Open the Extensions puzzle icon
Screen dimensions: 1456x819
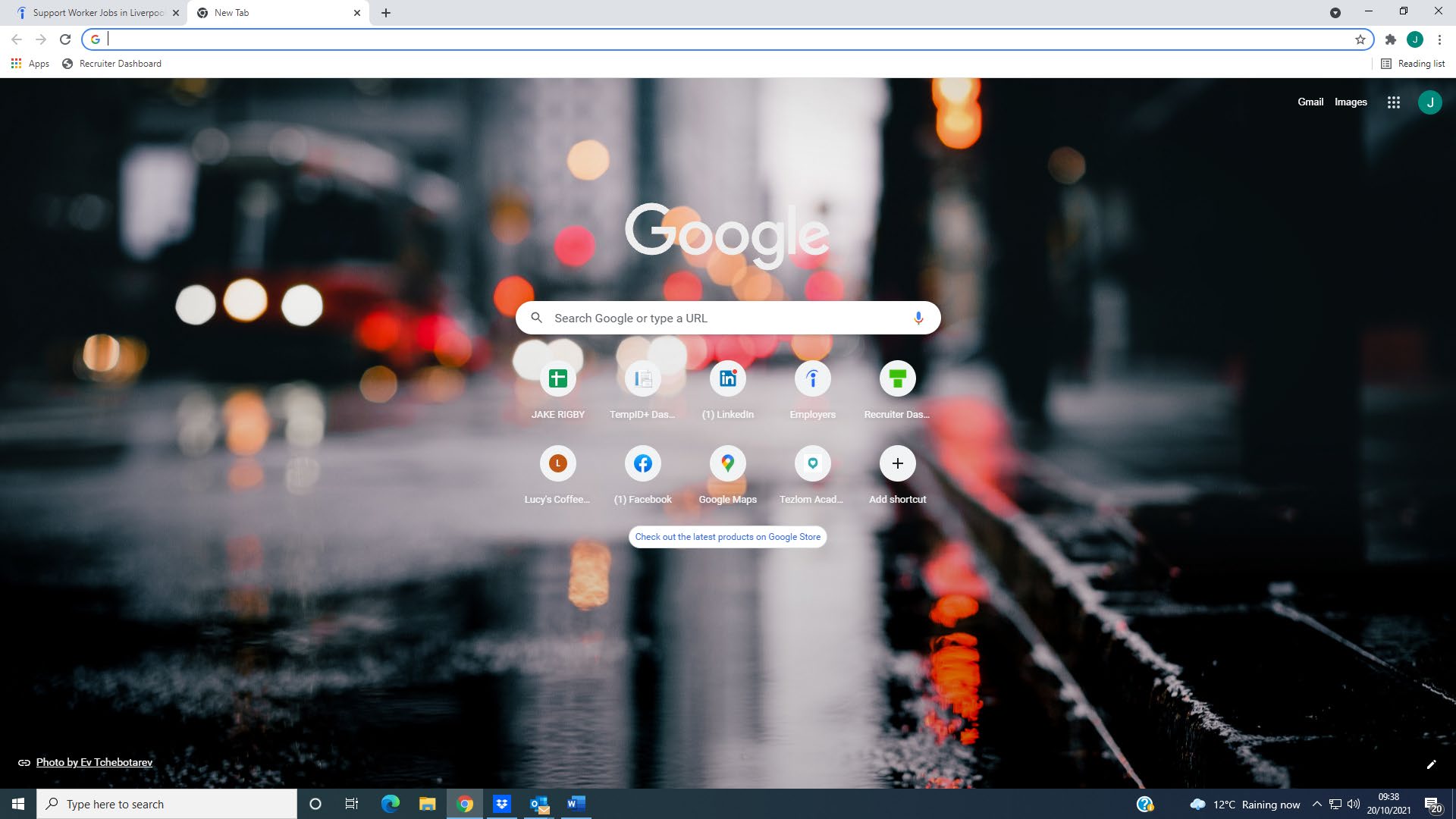tap(1390, 39)
